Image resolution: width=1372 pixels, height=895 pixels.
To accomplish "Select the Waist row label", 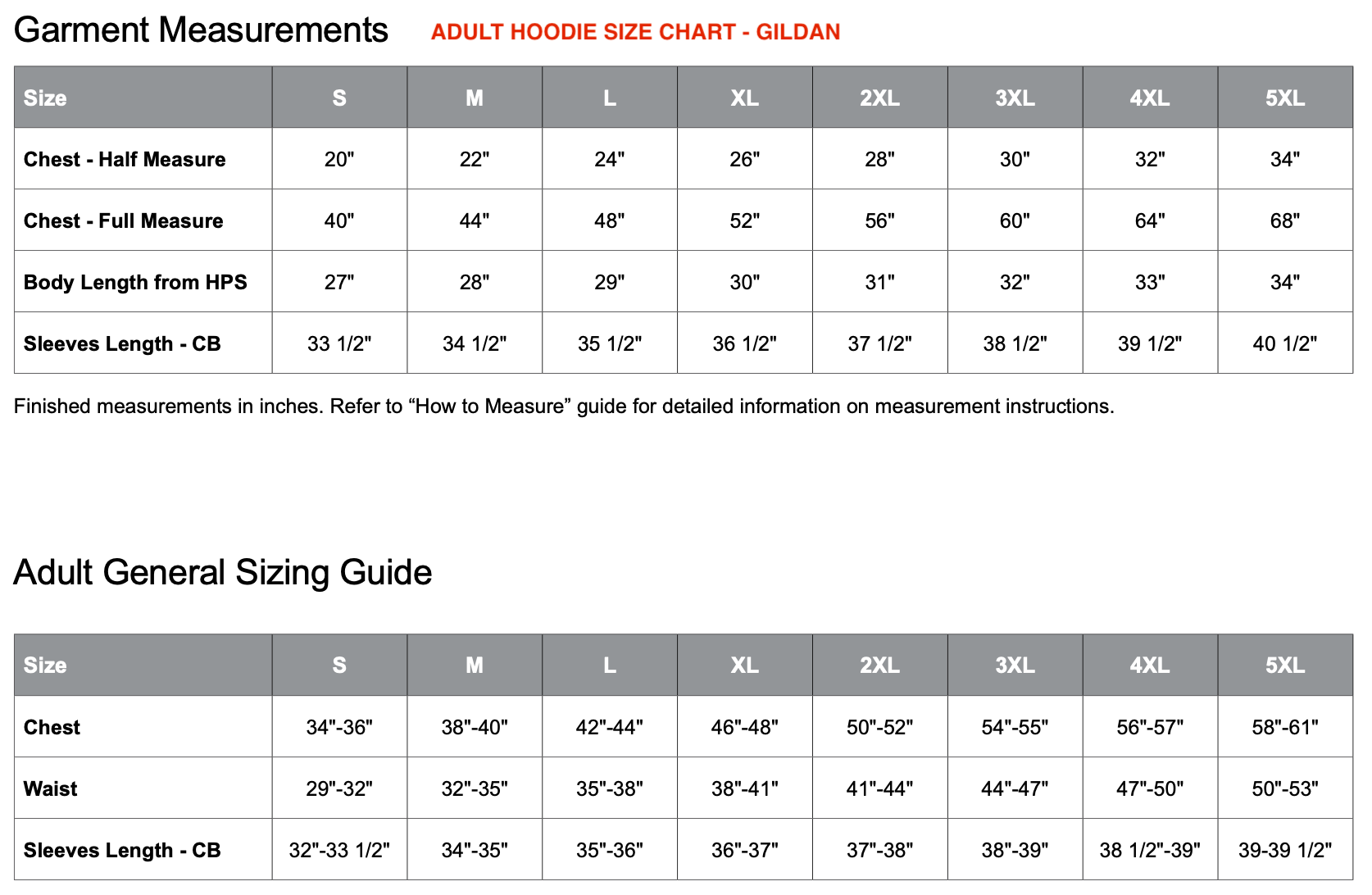I will (51, 788).
